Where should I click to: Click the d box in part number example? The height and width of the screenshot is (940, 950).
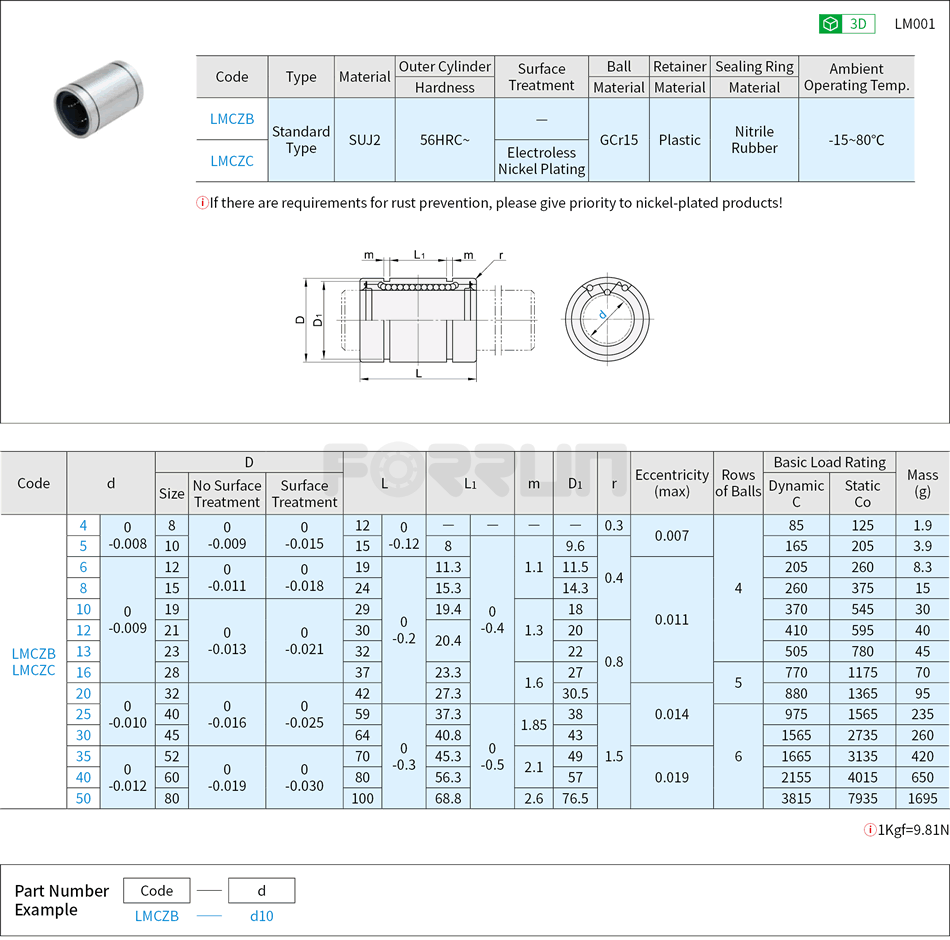[261, 890]
